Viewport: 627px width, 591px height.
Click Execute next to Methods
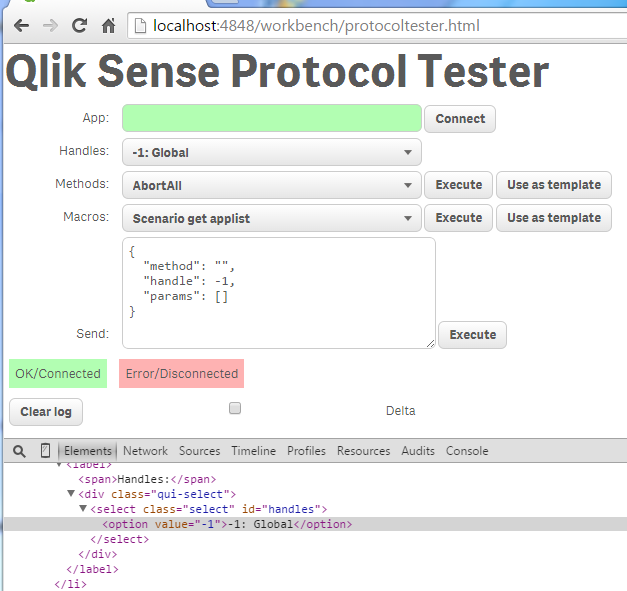(459, 185)
